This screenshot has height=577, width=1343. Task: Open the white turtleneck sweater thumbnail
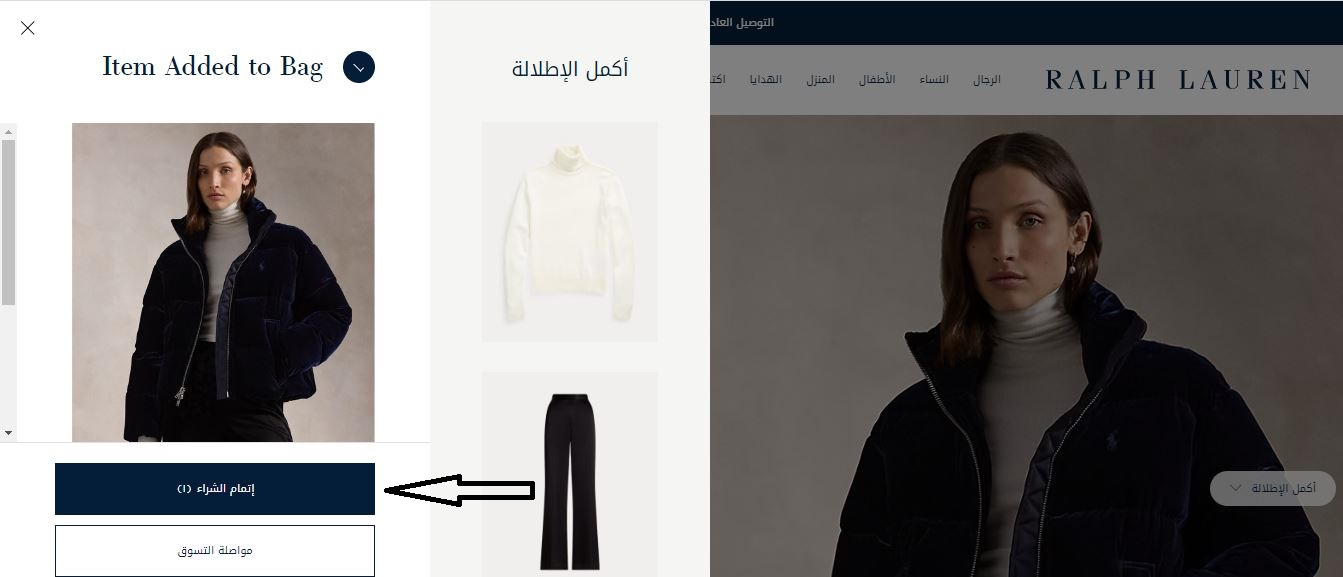pos(570,232)
